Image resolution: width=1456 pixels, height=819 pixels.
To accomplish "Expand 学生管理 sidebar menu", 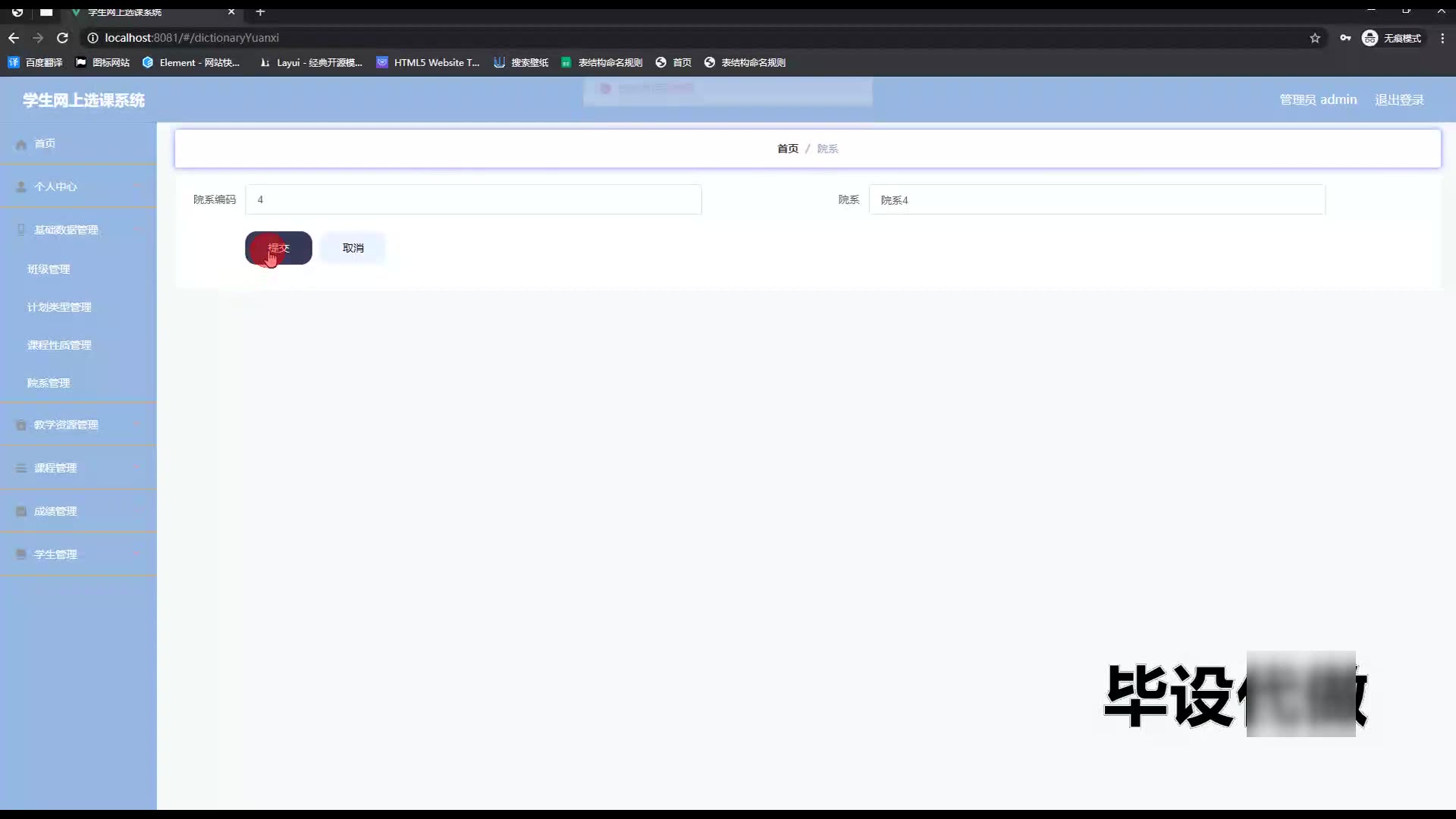I will tap(78, 554).
